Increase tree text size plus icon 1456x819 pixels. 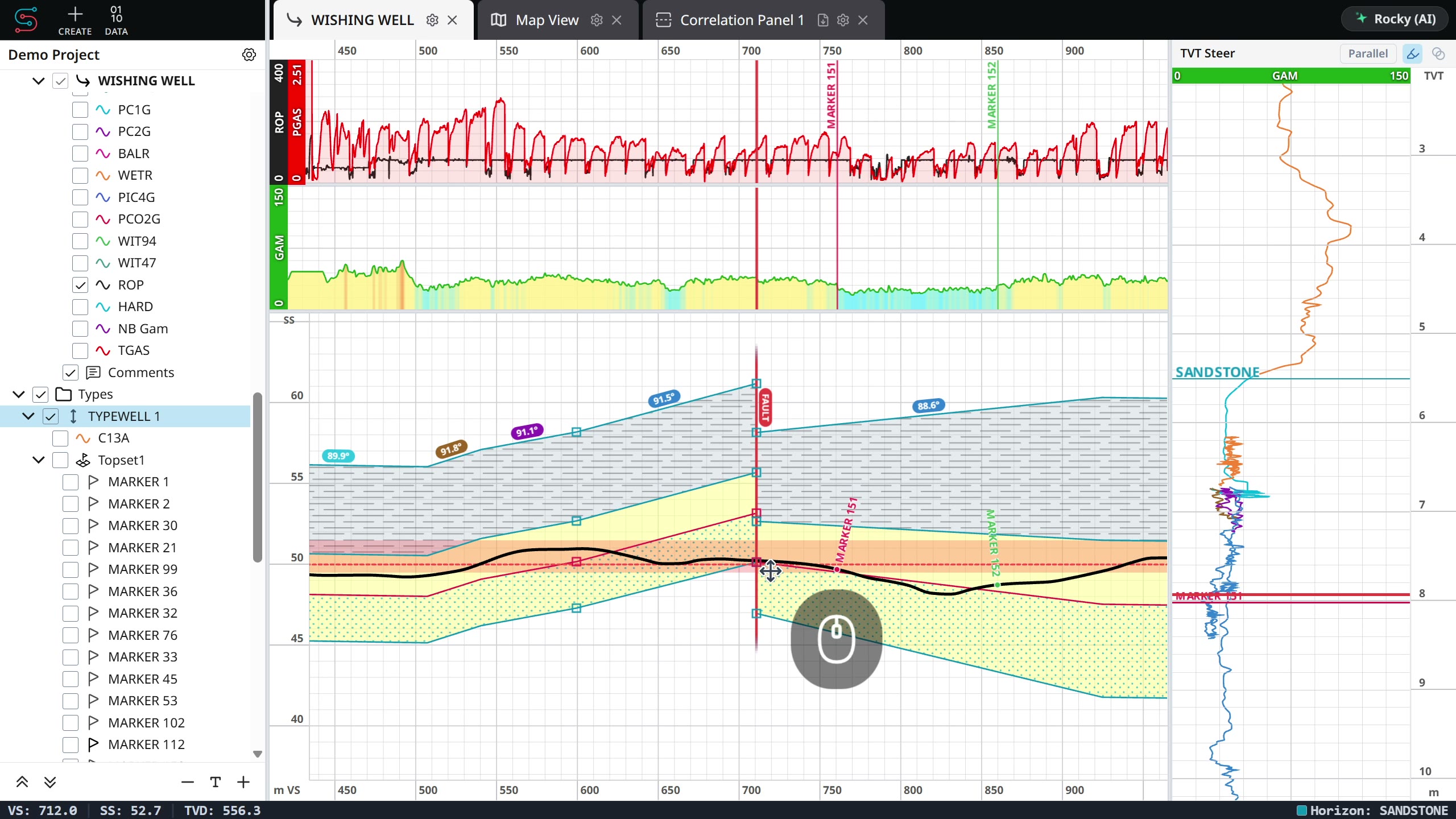(243, 782)
